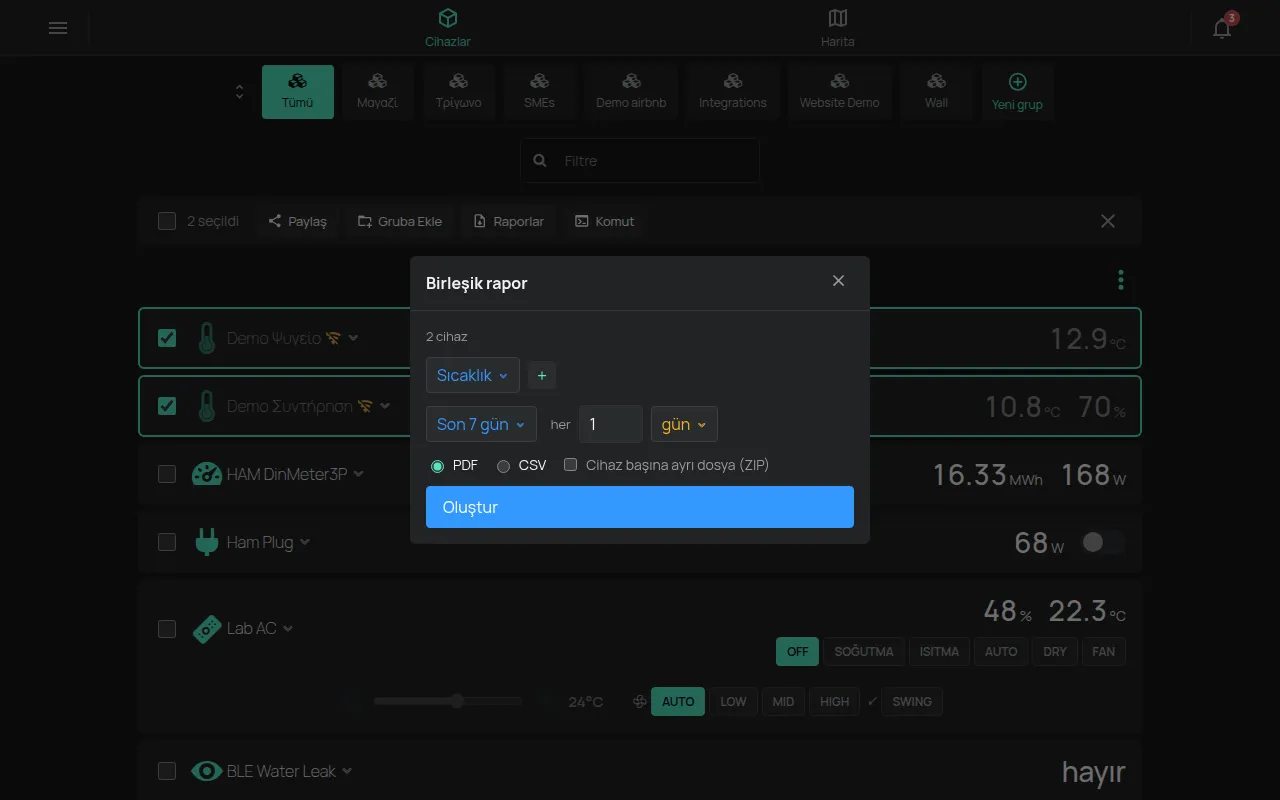The width and height of the screenshot is (1280, 800).
Task: Set Lab AC mode to SOĞUTMA
Action: pyautogui.click(x=864, y=651)
